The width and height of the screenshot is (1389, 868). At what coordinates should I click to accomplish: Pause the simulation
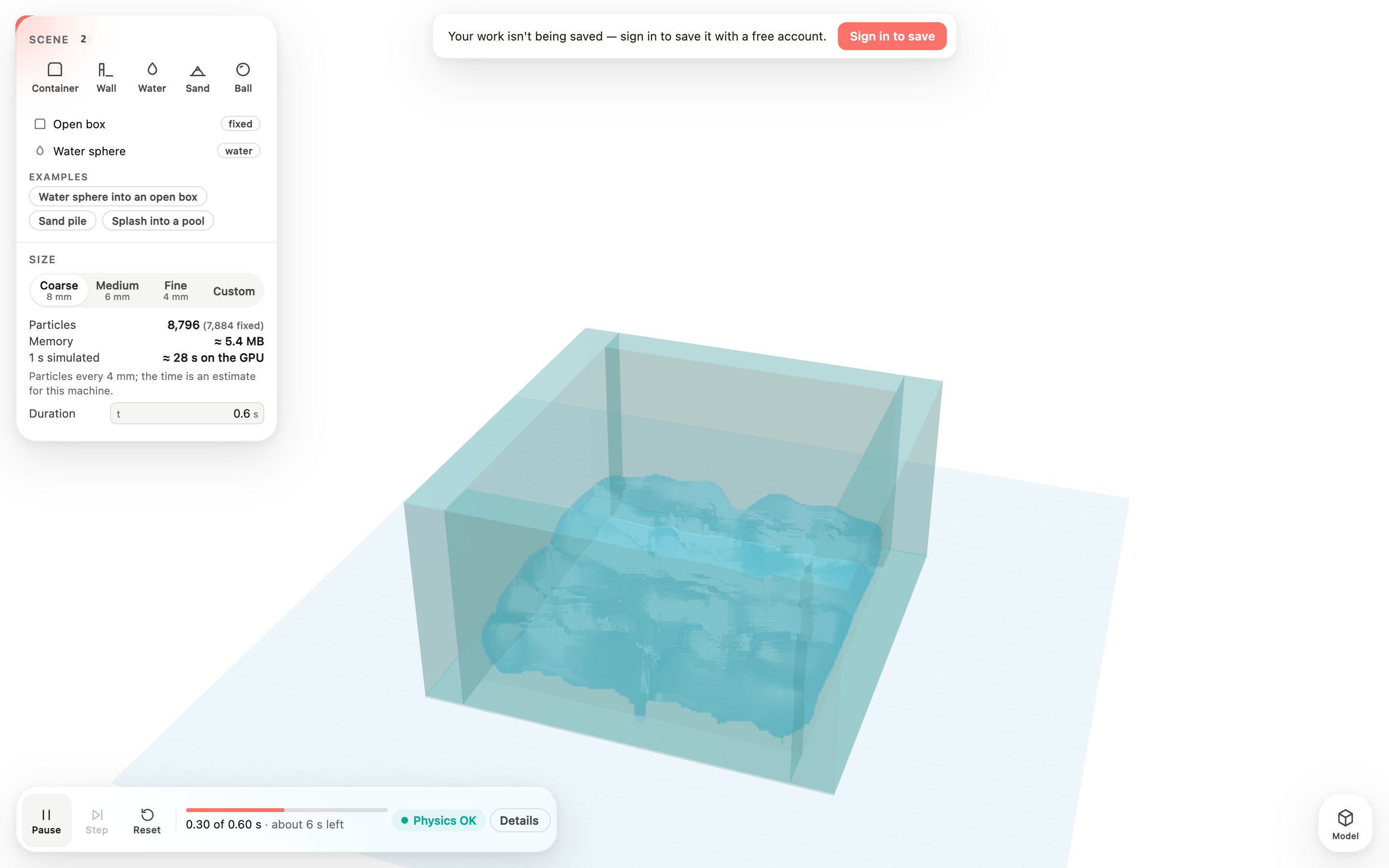46,821
